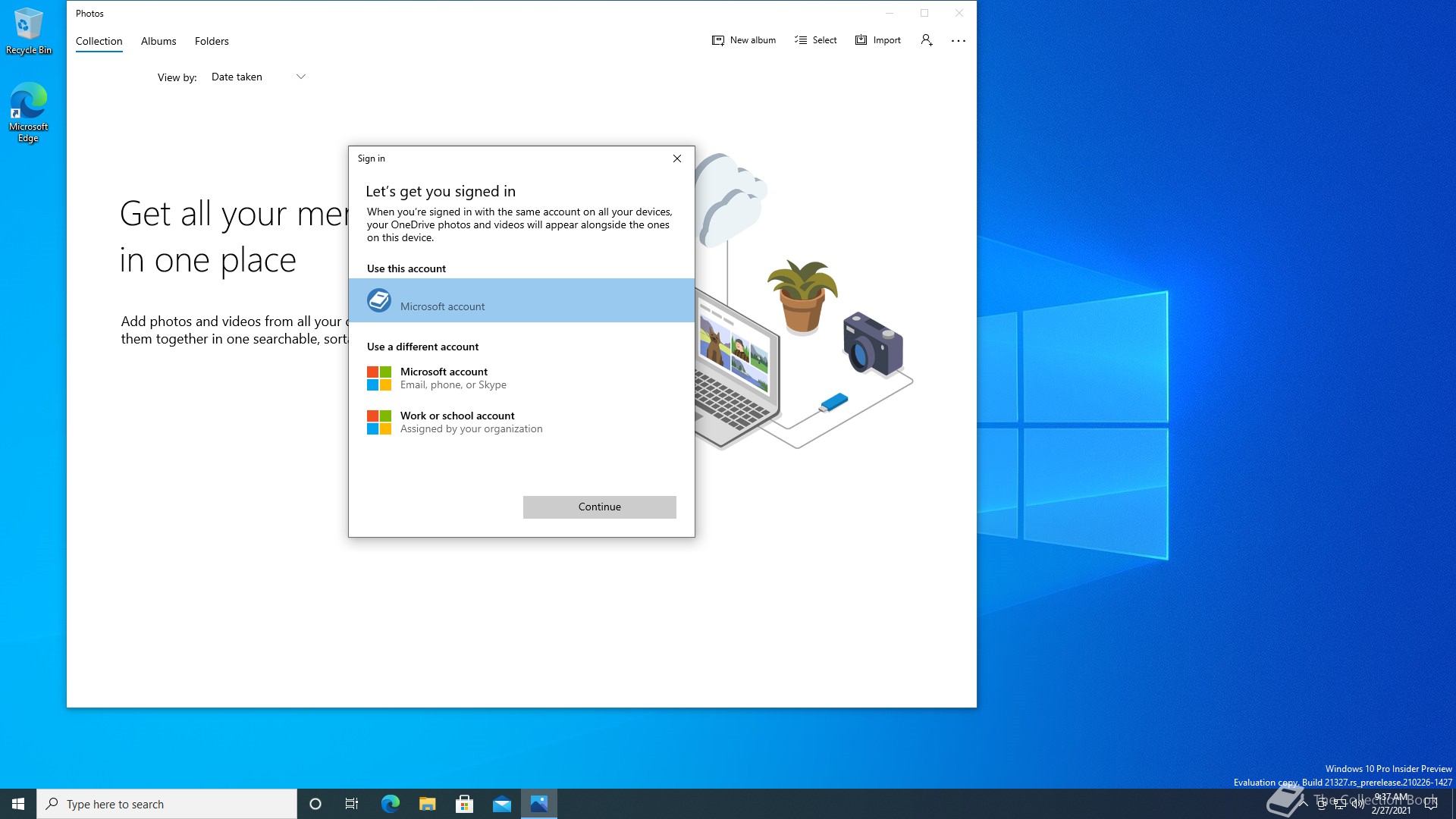This screenshot has width=1456, height=819.
Task: Click the volume speaker tray icon
Action: [x=1357, y=804]
